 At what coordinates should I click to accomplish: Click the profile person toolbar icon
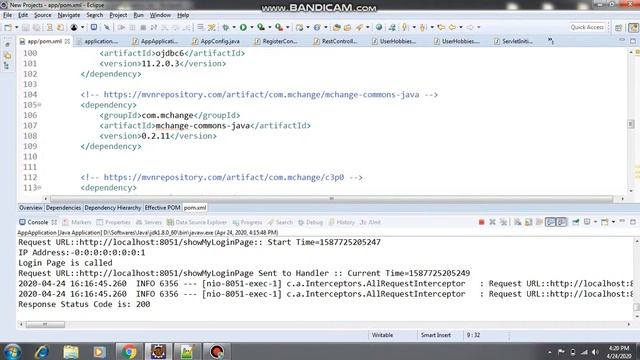point(74,27)
